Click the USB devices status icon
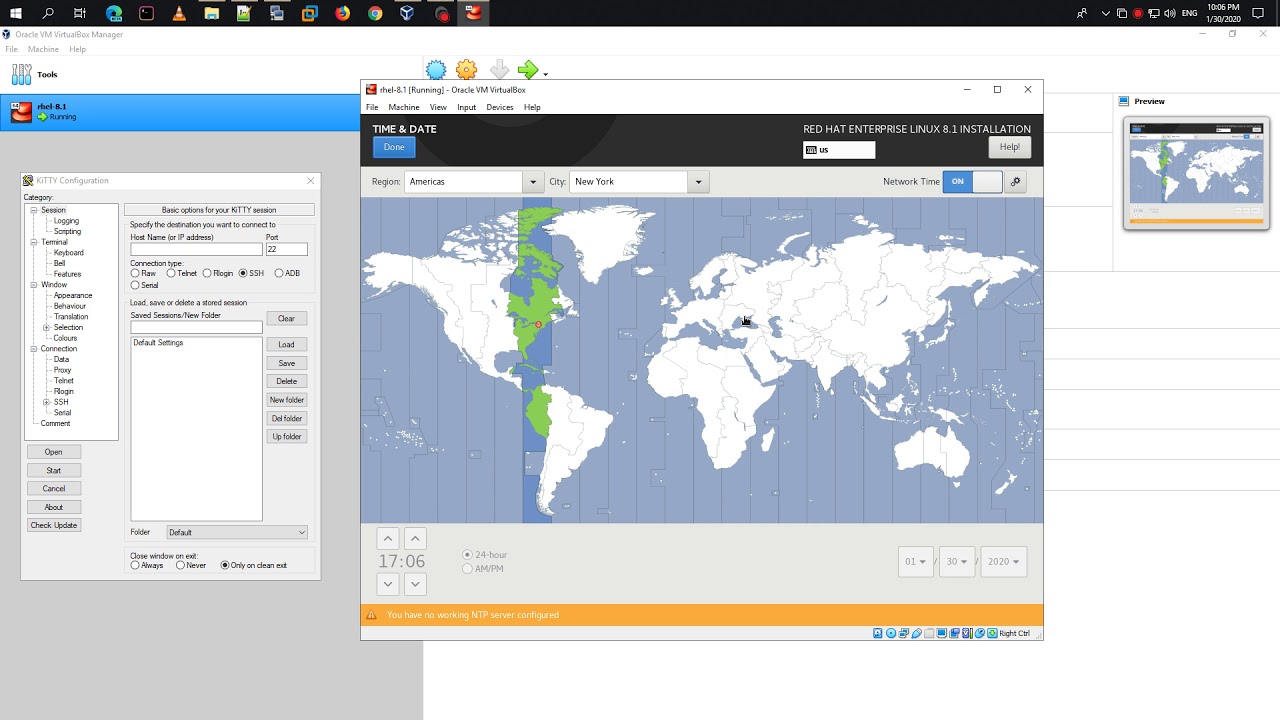 [916, 633]
